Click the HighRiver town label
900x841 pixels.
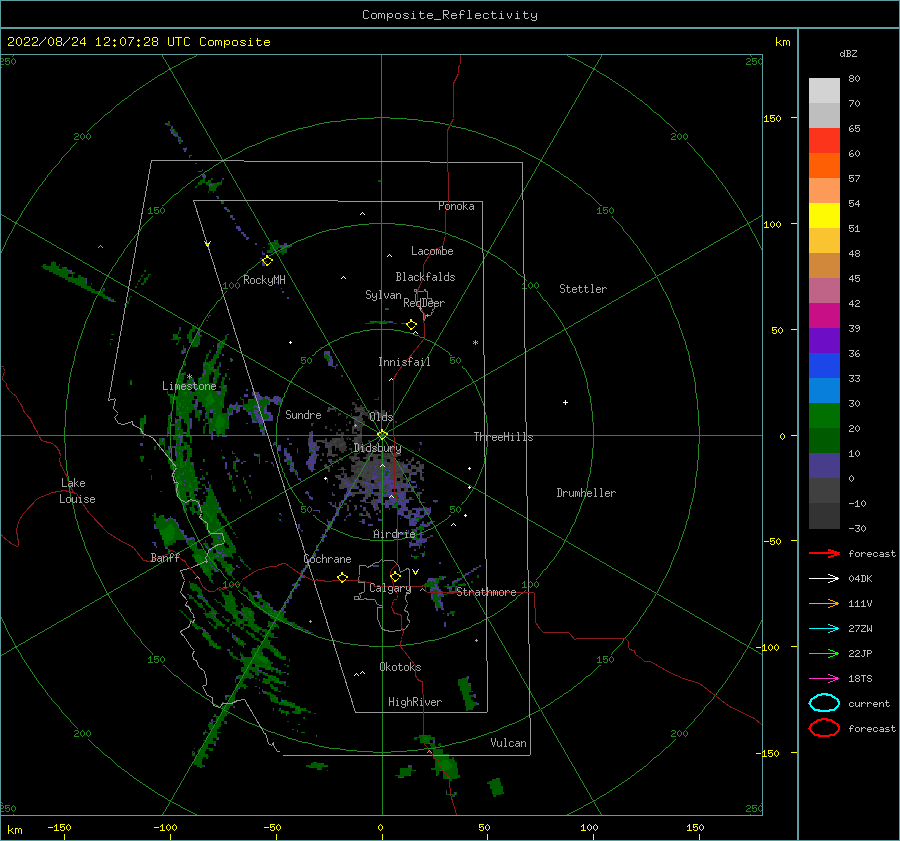pyautogui.click(x=415, y=702)
